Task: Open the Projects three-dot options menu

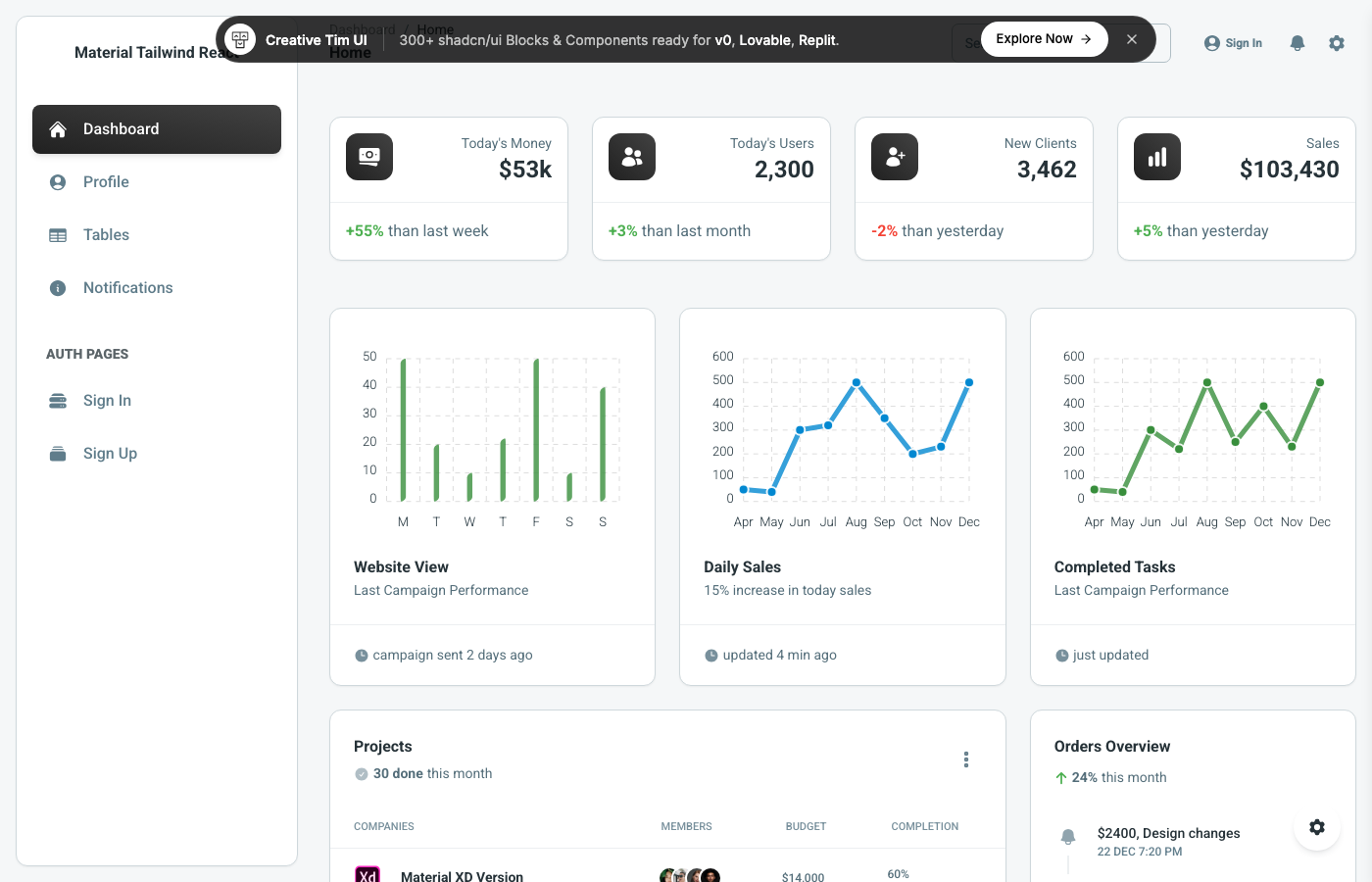Action: click(966, 759)
